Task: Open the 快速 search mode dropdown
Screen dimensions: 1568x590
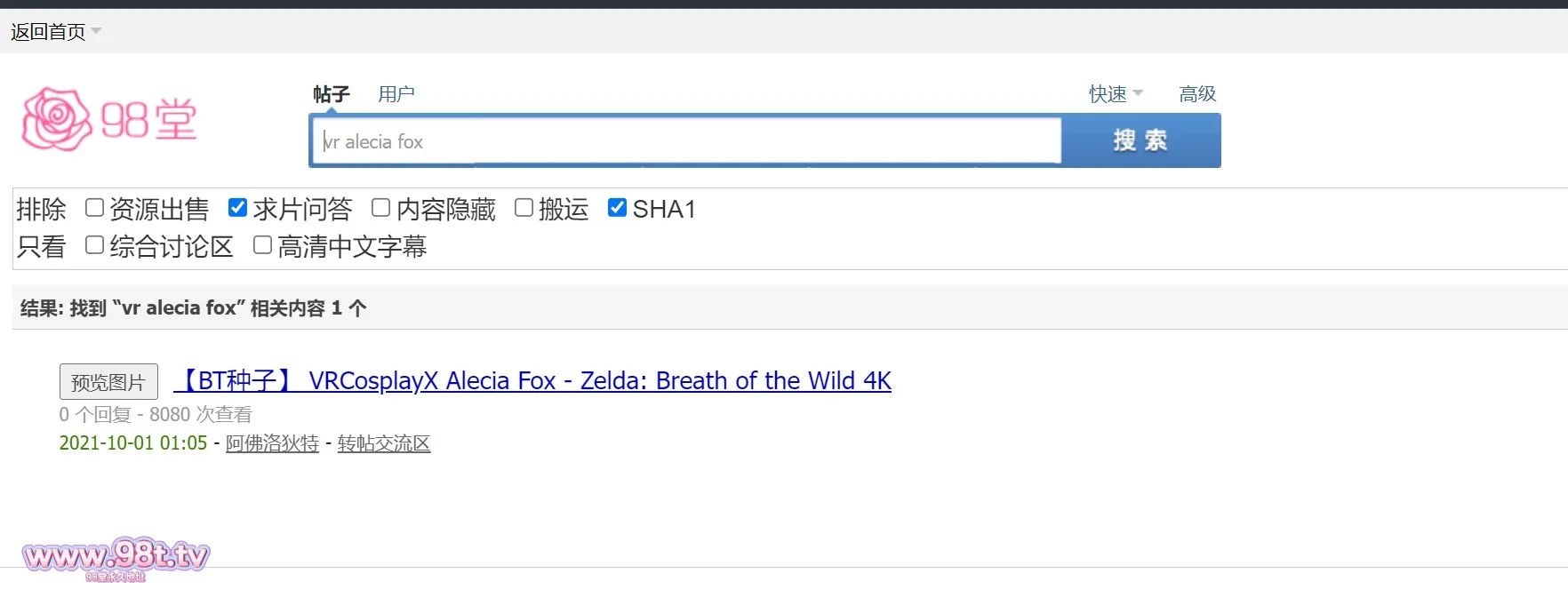Action: pyautogui.click(x=1116, y=93)
